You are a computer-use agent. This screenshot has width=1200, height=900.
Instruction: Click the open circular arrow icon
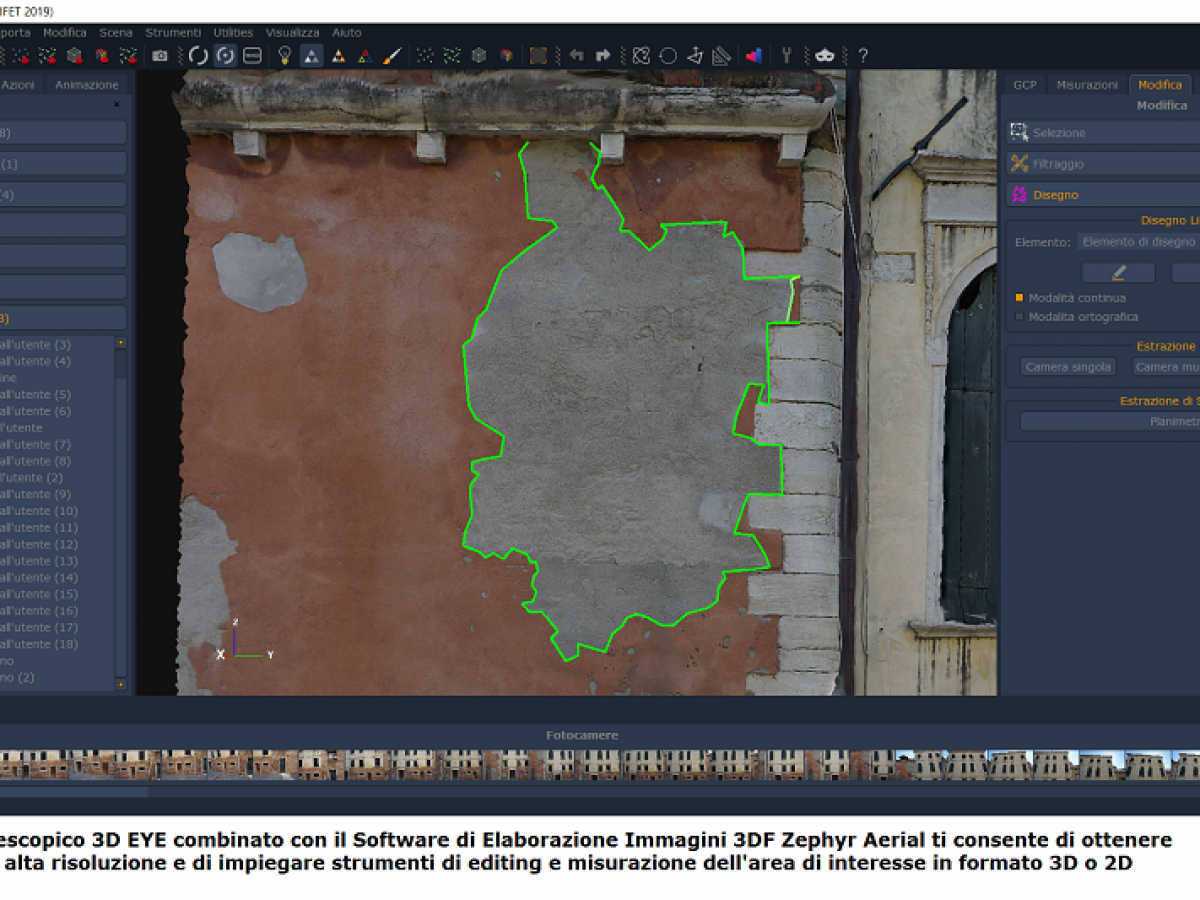198,55
